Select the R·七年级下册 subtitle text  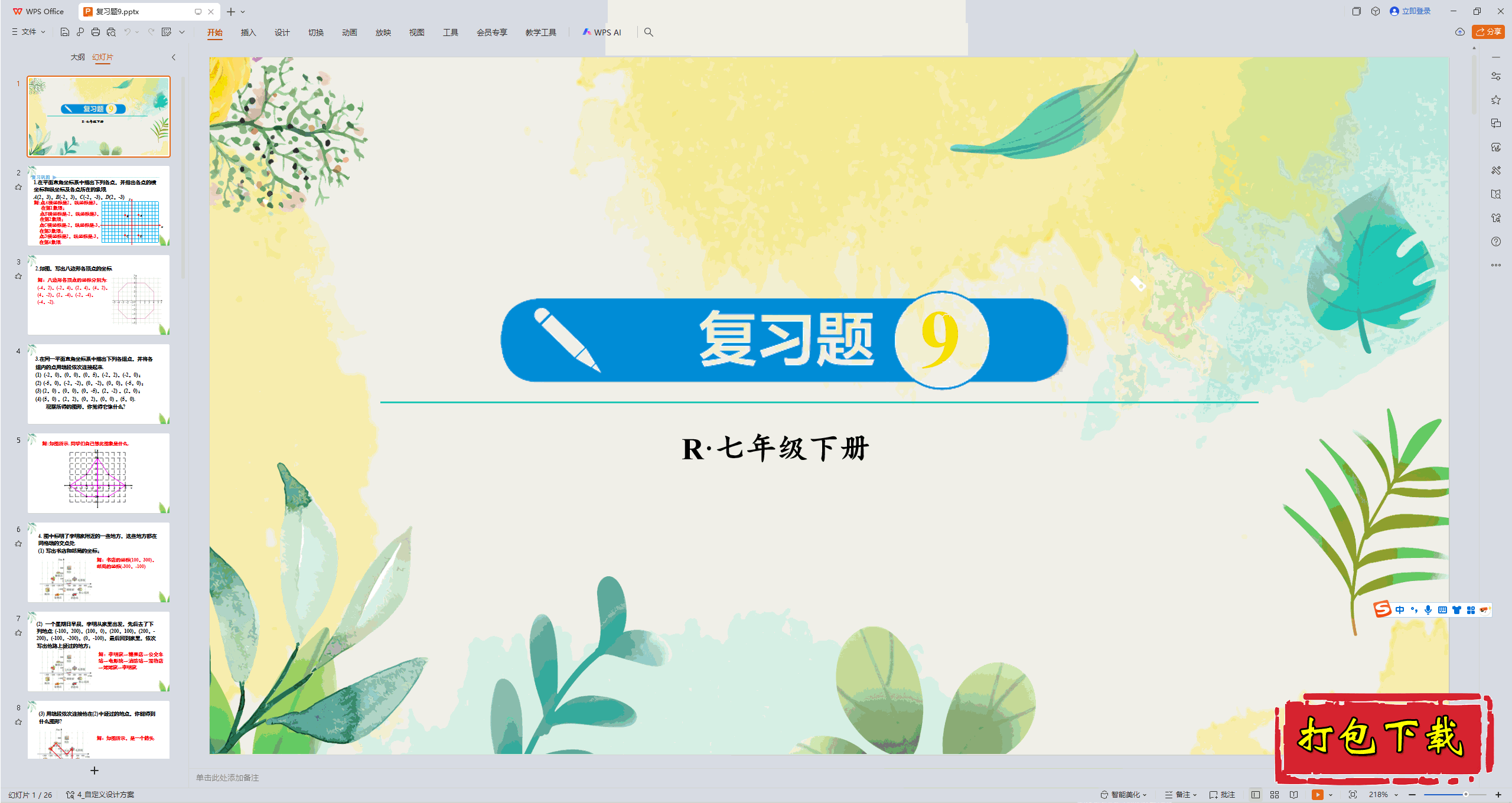(775, 448)
